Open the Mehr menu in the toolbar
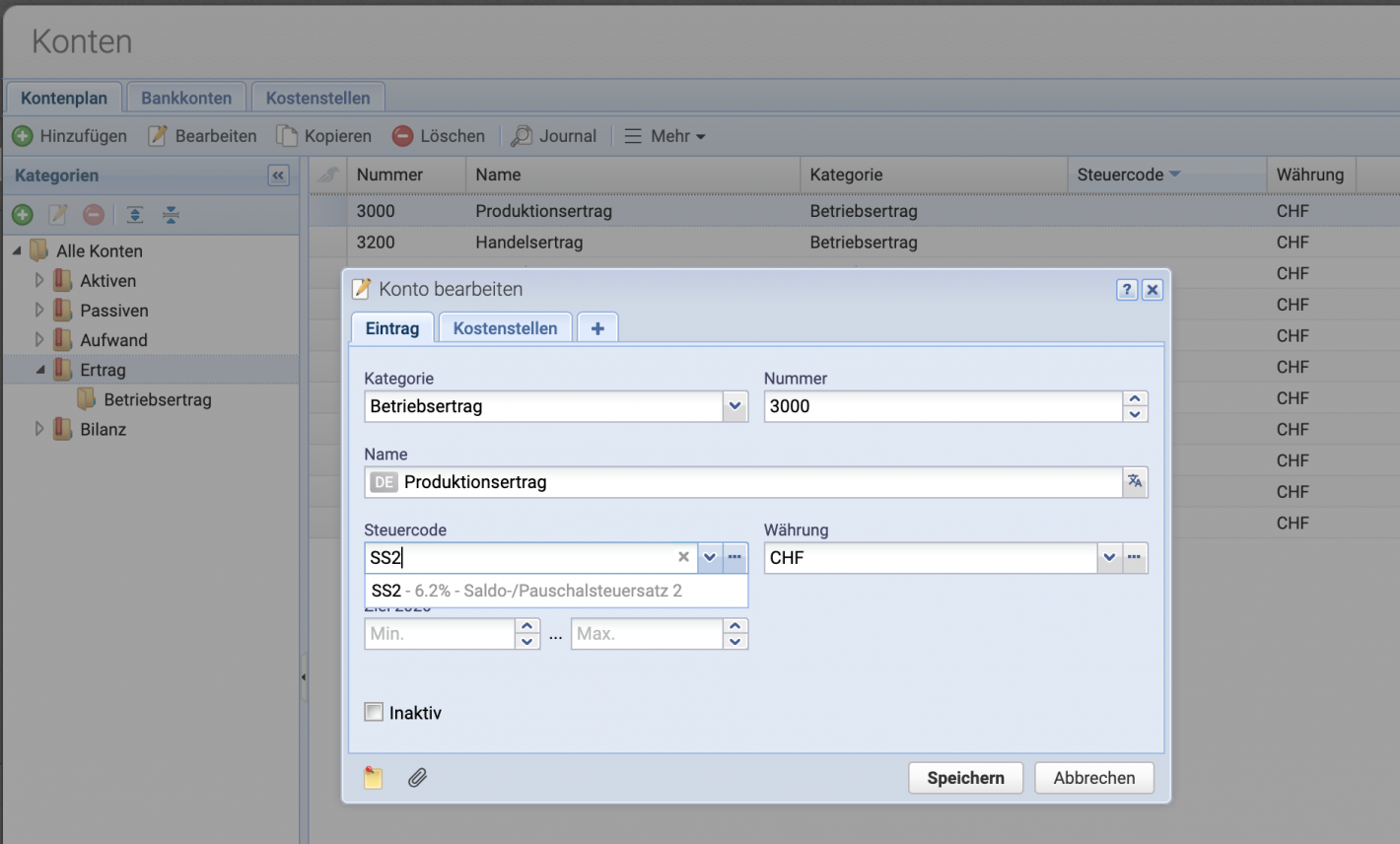 665,135
